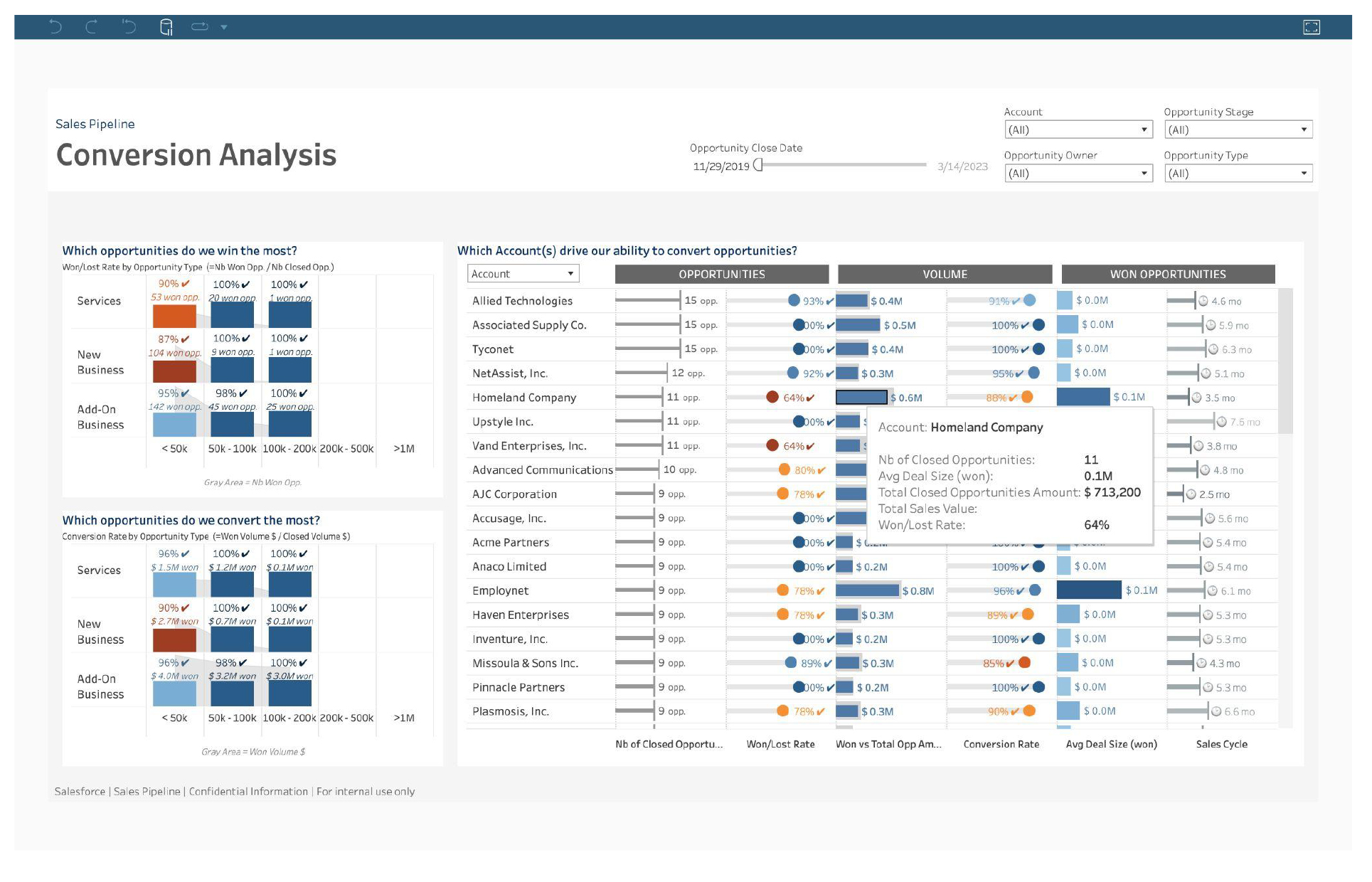1372x882 pixels.
Task: Click the Opportunity Close Date slider handle
Action: (758, 165)
